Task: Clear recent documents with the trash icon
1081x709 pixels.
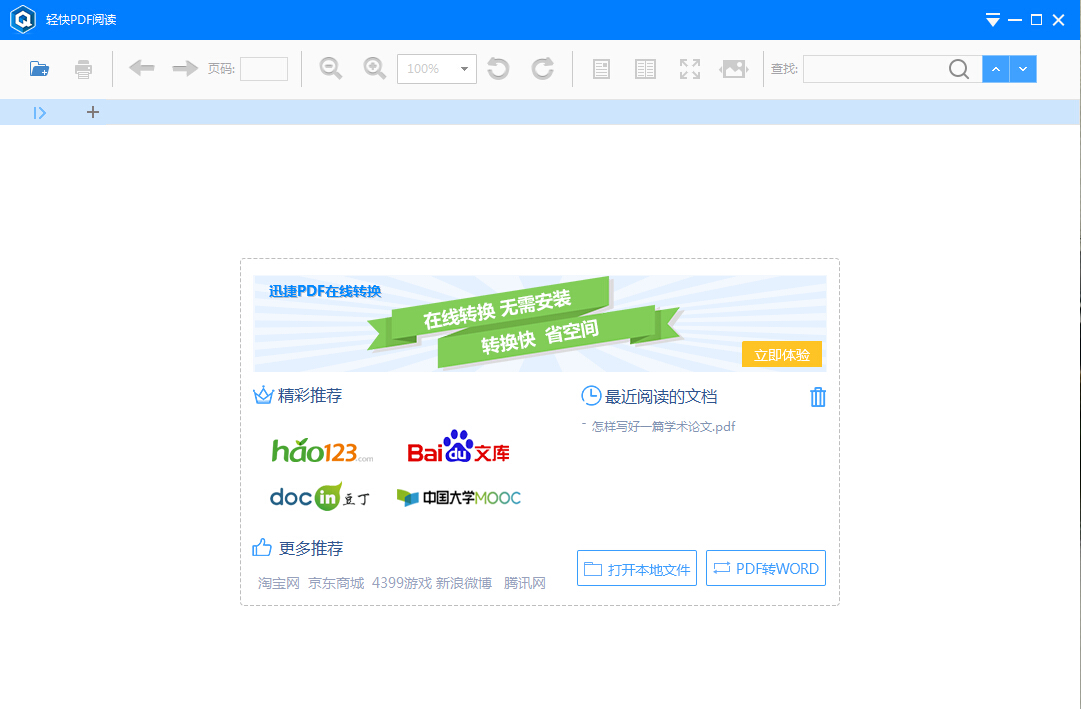Action: (x=818, y=397)
